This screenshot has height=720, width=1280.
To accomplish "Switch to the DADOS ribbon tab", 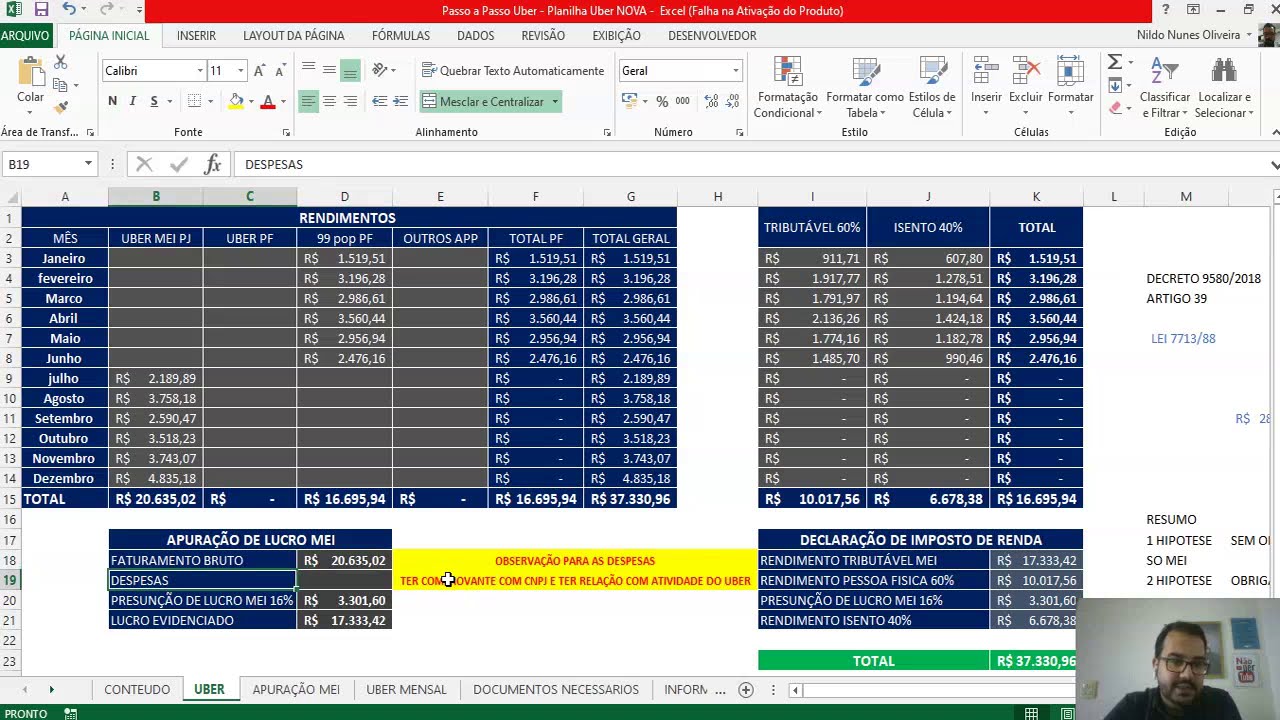I will tap(475, 35).
